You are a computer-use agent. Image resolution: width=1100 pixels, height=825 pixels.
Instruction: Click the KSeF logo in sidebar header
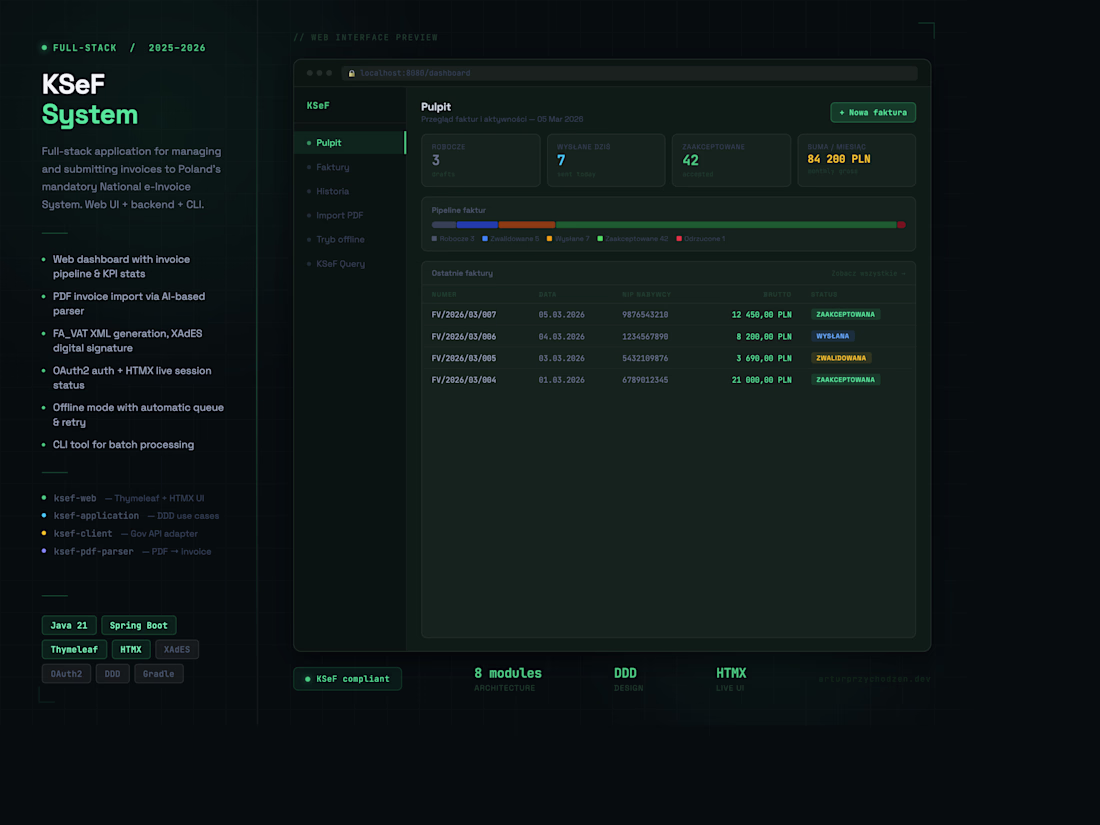tap(318, 105)
